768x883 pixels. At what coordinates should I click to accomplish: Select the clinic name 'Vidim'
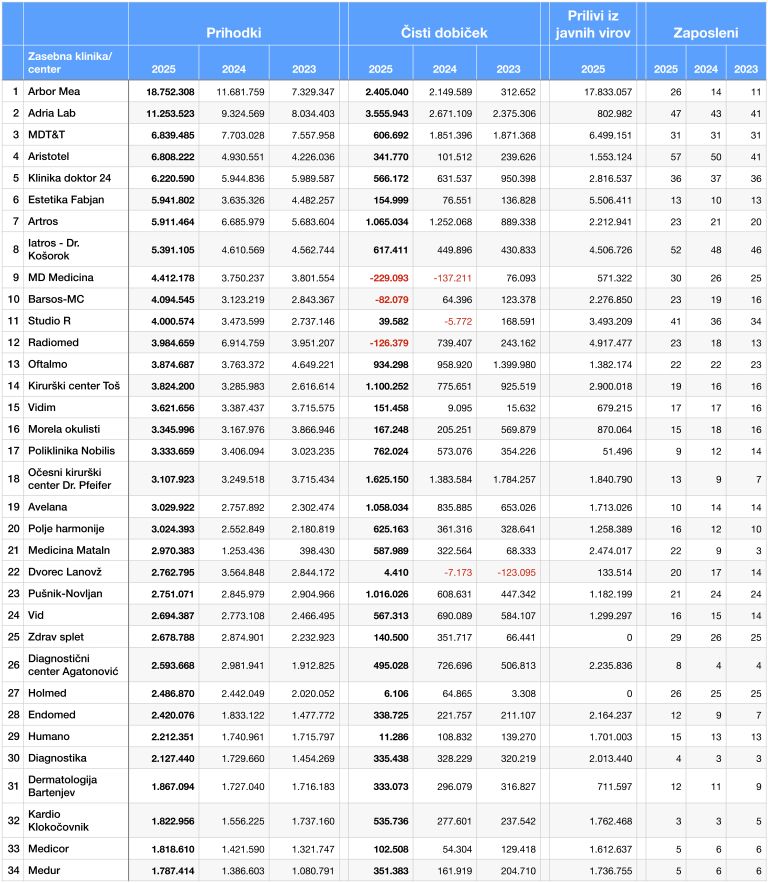(42, 408)
